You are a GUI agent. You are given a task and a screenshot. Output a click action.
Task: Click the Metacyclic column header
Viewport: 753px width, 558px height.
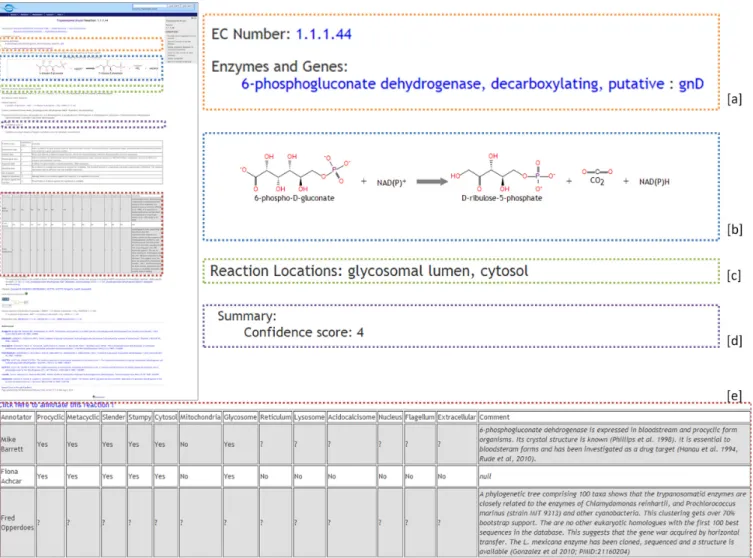(x=83, y=417)
